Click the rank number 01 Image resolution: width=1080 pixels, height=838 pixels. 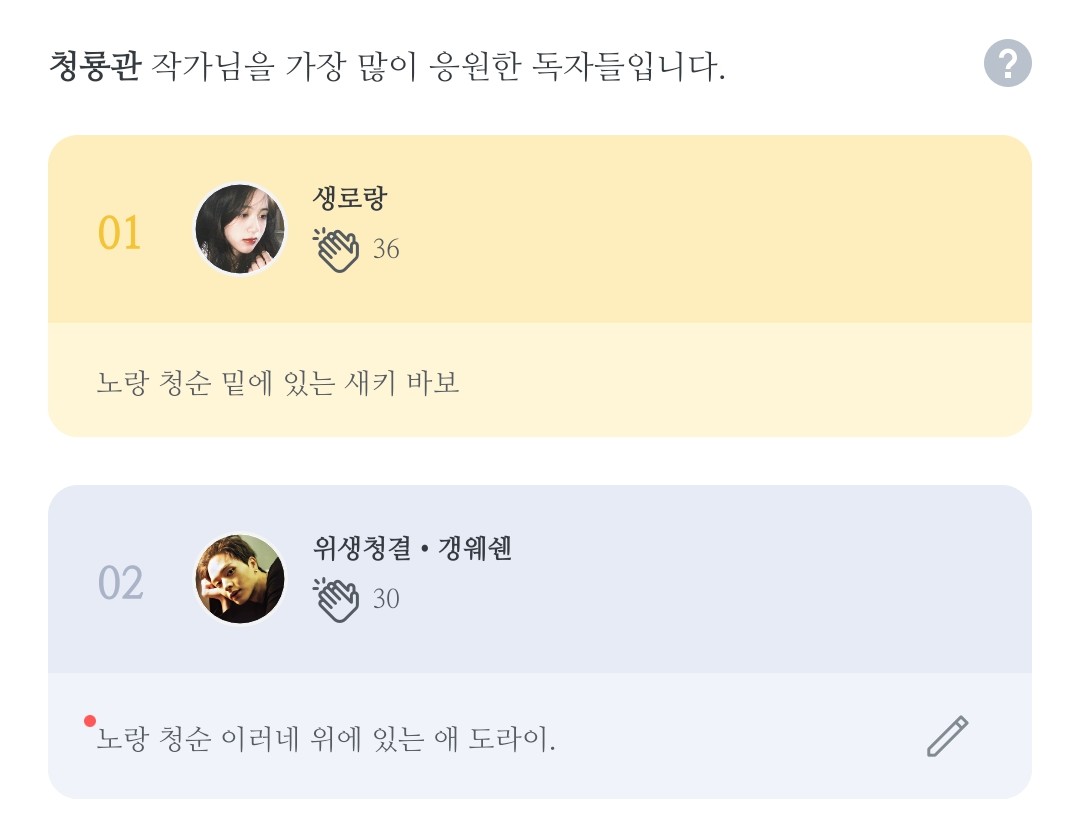tap(120, 233)
